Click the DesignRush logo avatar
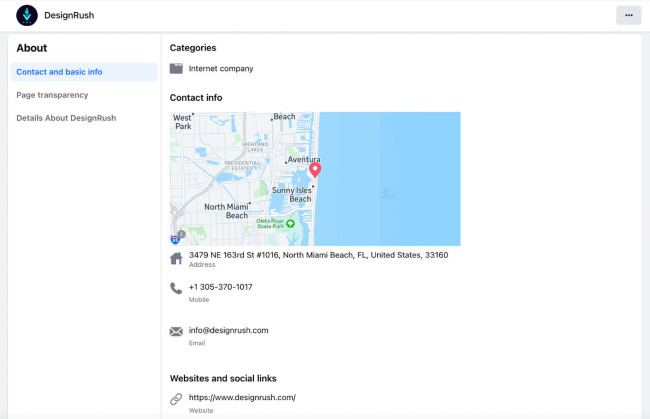The image size is (650, 419). click(27, 15)
